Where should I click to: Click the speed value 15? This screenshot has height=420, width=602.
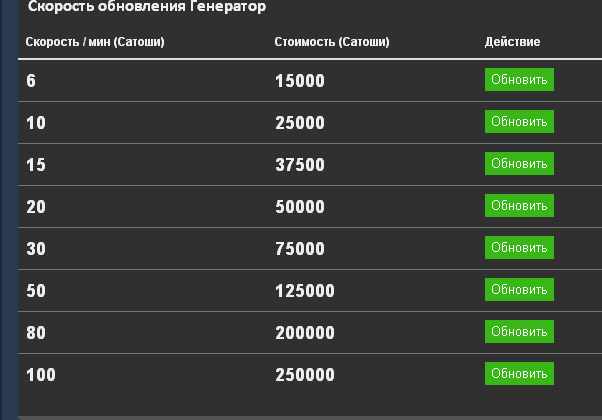point(36,165)
